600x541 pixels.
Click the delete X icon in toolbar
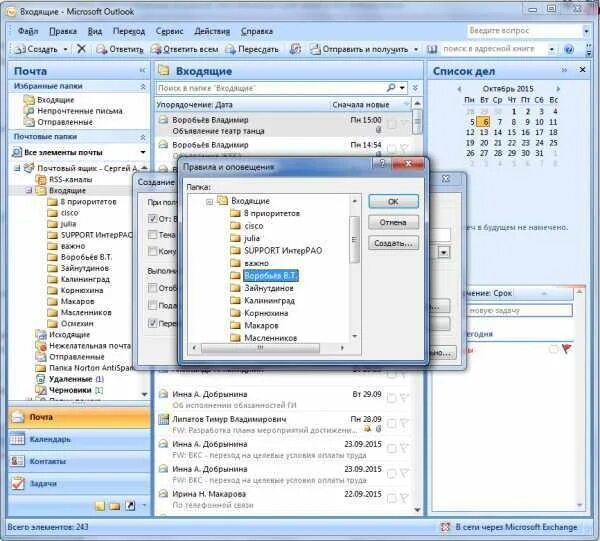pos(82,49)
